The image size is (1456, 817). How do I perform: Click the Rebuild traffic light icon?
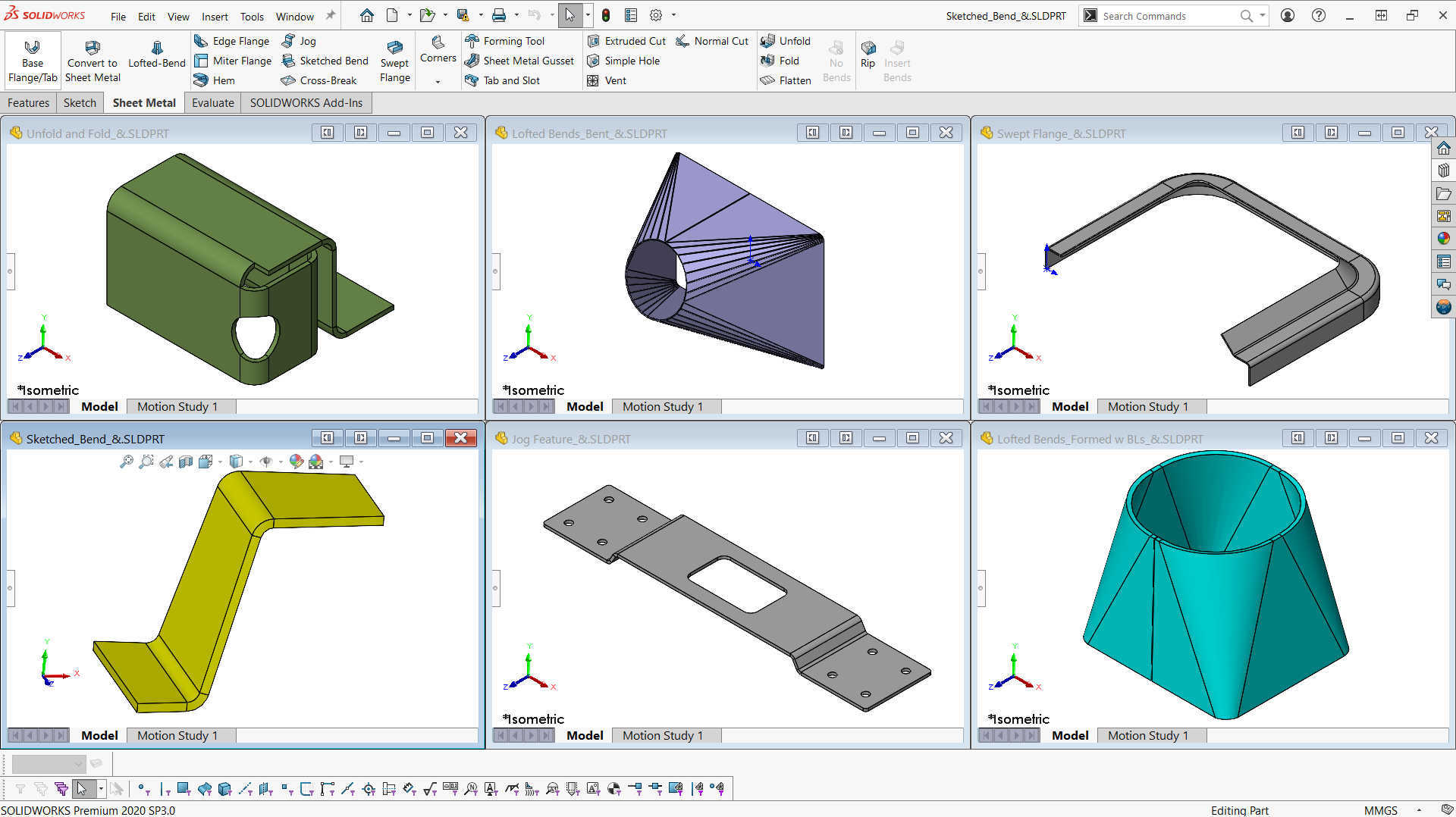[x=606, y=15]
